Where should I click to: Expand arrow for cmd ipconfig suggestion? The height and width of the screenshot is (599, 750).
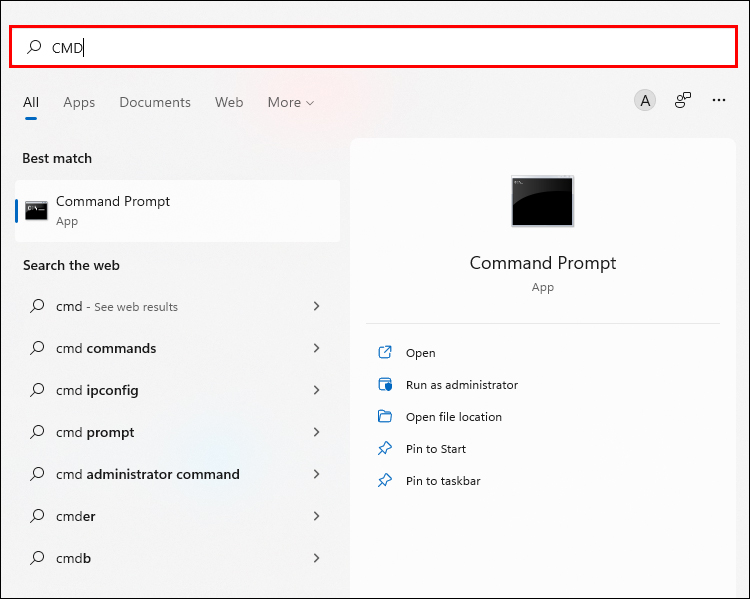[317, 391]
